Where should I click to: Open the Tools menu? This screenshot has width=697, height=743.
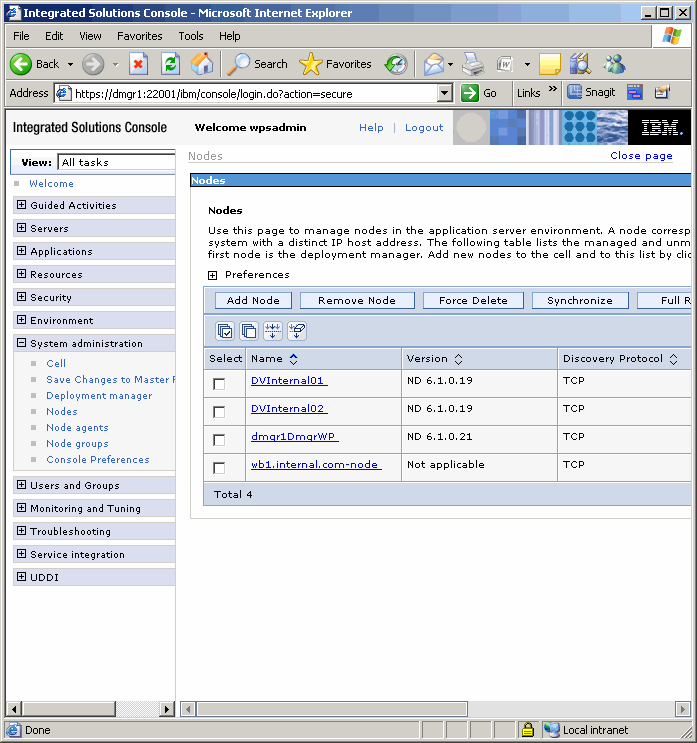point(190,36)
